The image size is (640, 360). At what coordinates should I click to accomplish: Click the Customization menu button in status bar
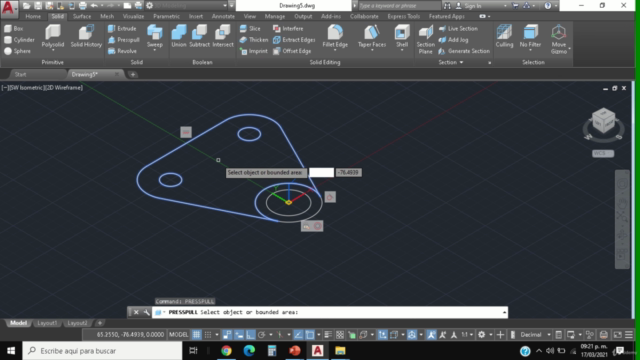click(x=629, y=335)
